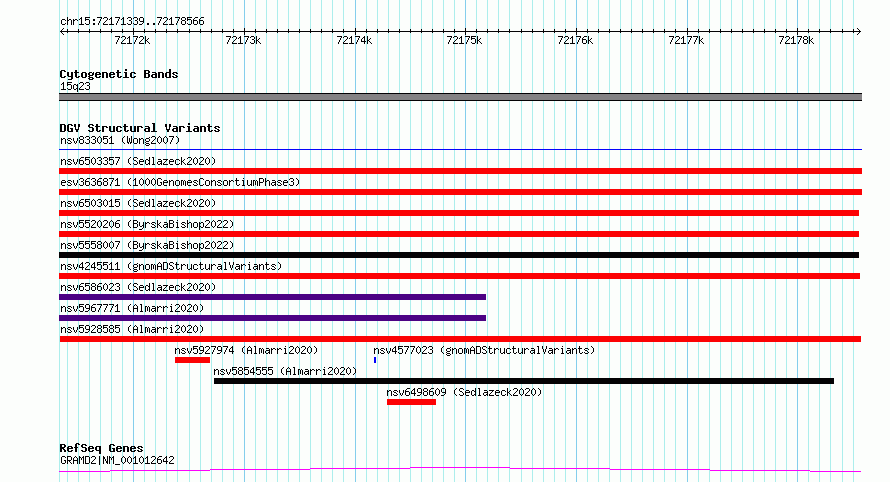The width and height of the screenshot is (890, 482).
Task: Click the 72175k ruler tick label
Action: pyautogui.click(x=464, y=40)
